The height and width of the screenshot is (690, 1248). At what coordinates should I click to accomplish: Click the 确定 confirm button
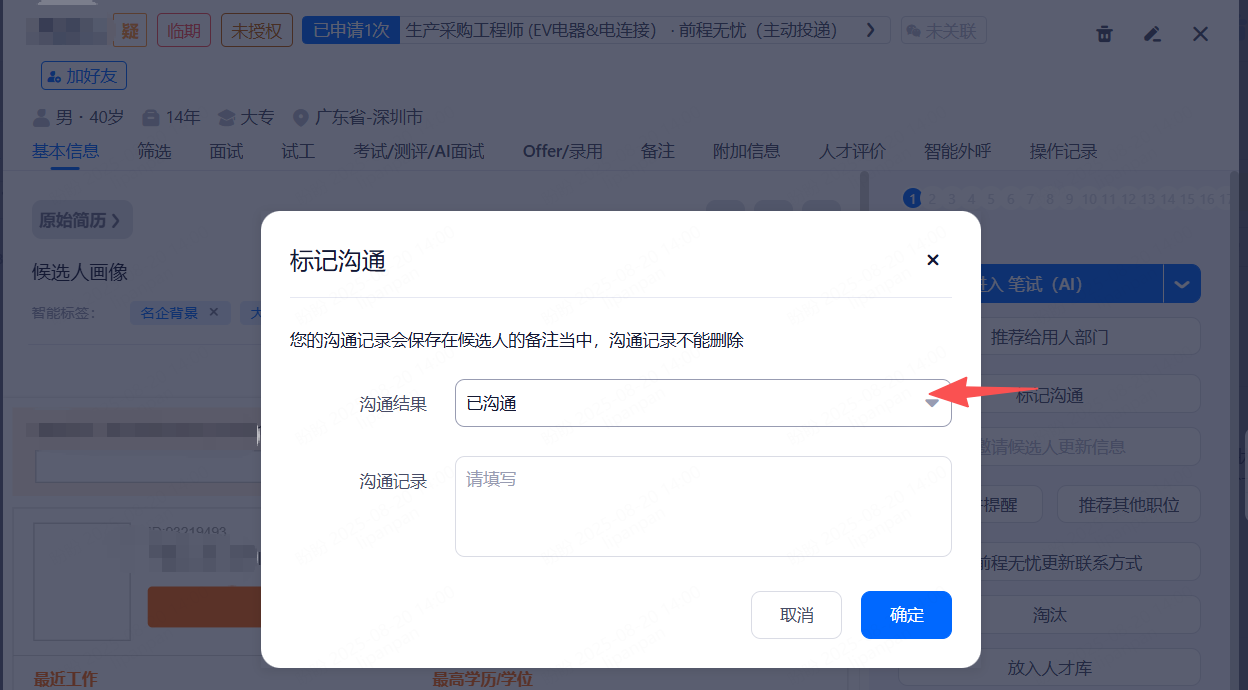(906, 615)
